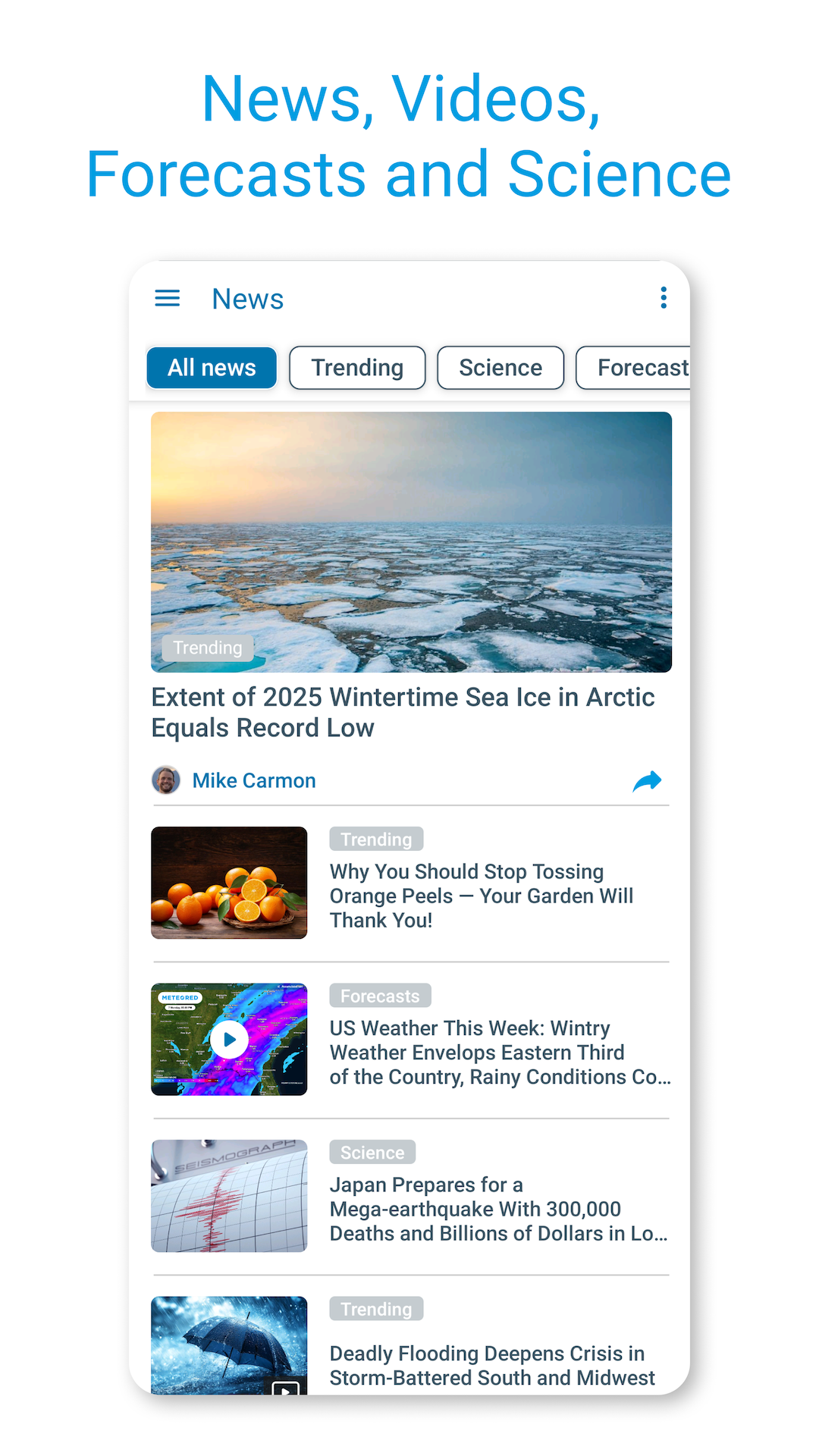Read the Orange Peels garden article
Image resolution: width=819 pixels, height=1456 pixels.
pyautogui.click(x=481, y=896)
